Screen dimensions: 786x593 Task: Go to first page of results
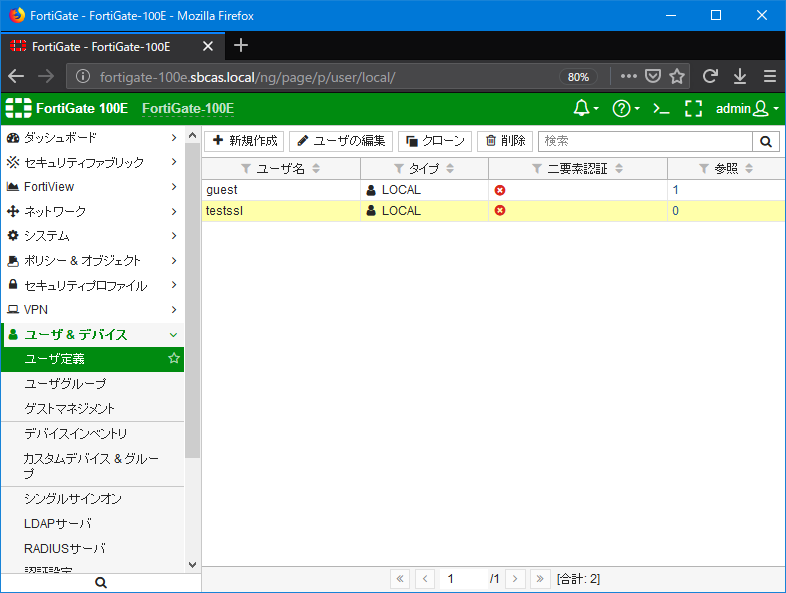click(400, 579)
